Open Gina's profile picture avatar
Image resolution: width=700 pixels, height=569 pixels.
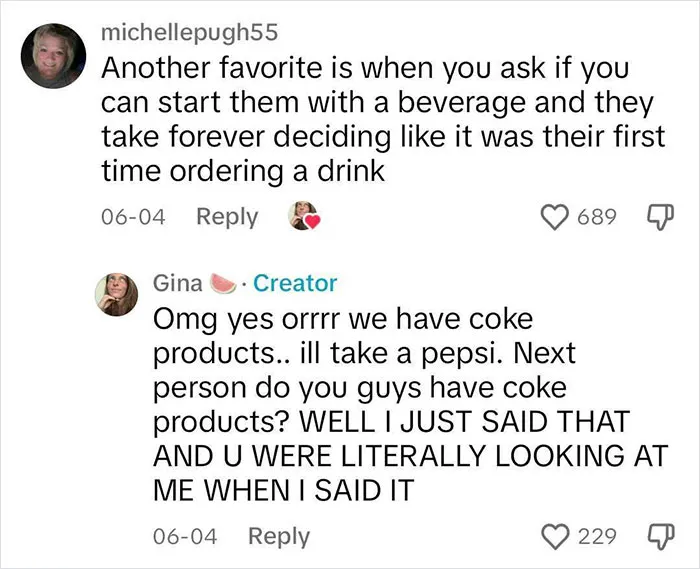pyautogui.click(x=116, y=295)
